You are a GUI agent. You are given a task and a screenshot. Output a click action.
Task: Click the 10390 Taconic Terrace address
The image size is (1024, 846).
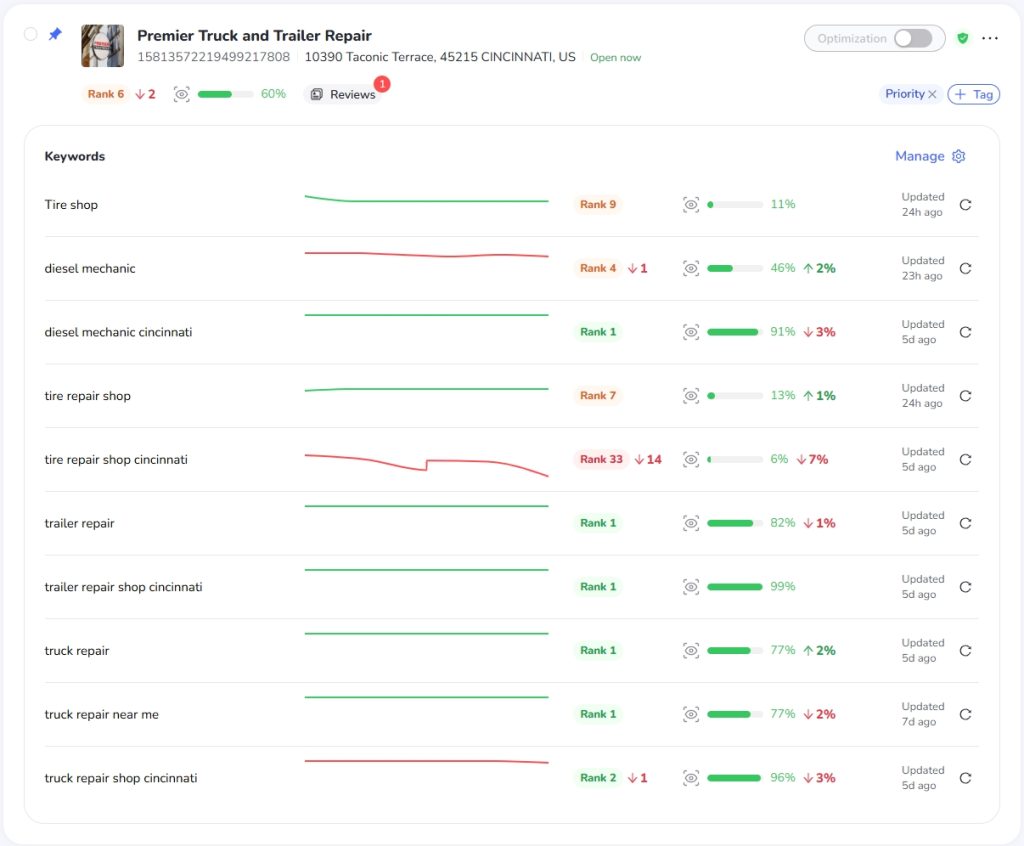click(440, 57)
